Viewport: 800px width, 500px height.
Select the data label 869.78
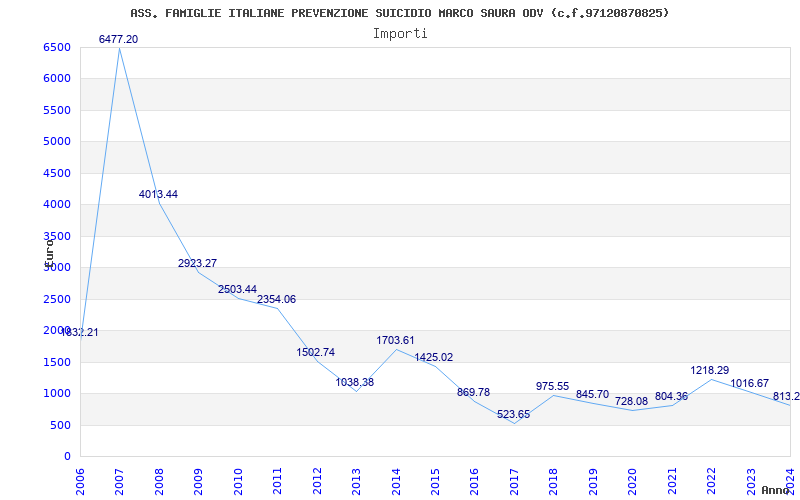coord(473,392)
